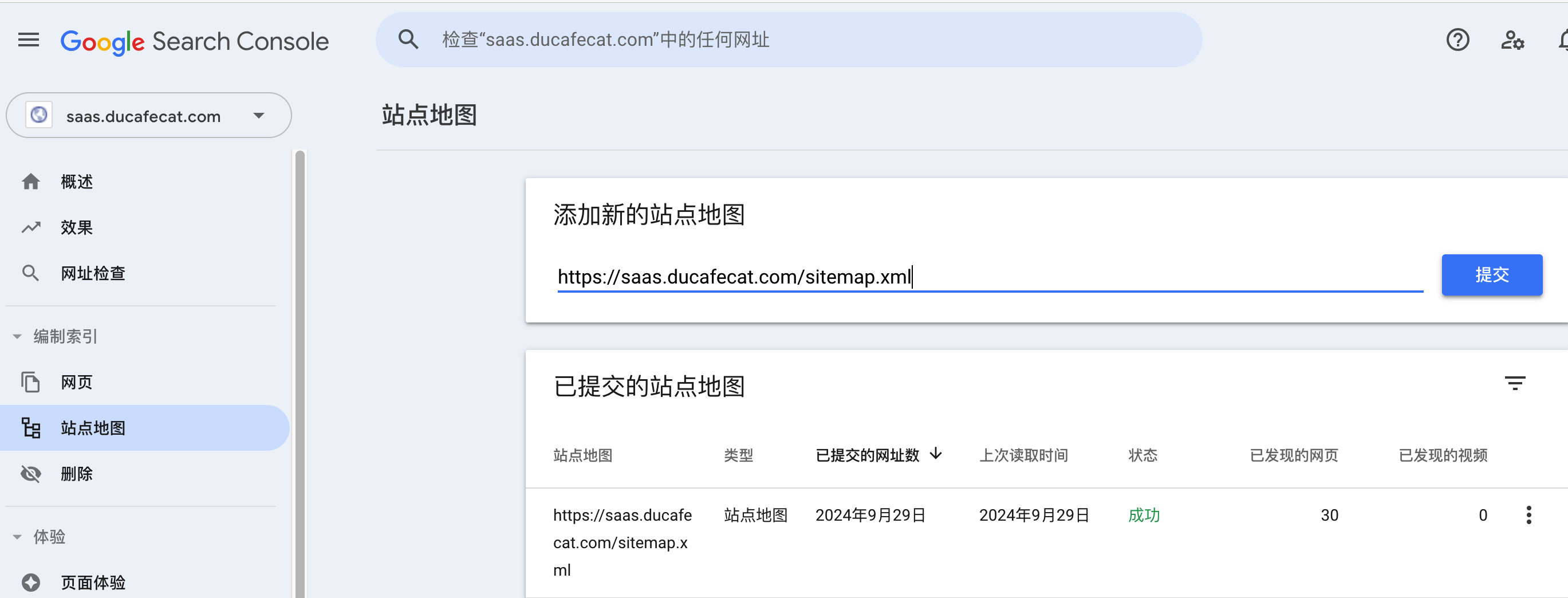Image resolution: width=1568 pixels, height=598 pixels.
Task: Click the sitemap URL input field
Action: click(x=990, y=277)
